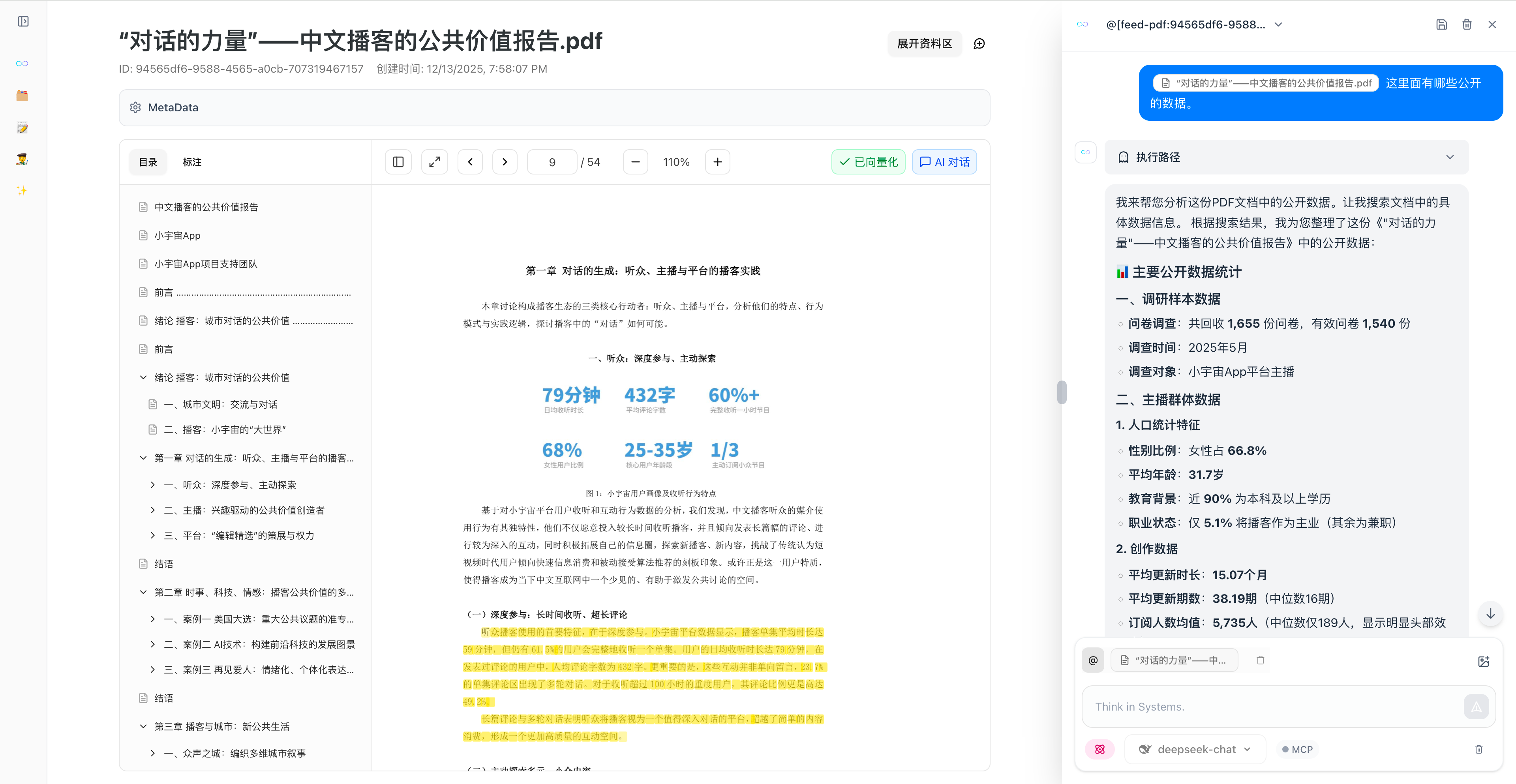Go to next PDF page
This screenshot has height=784, width=1516.
[505, 162]
